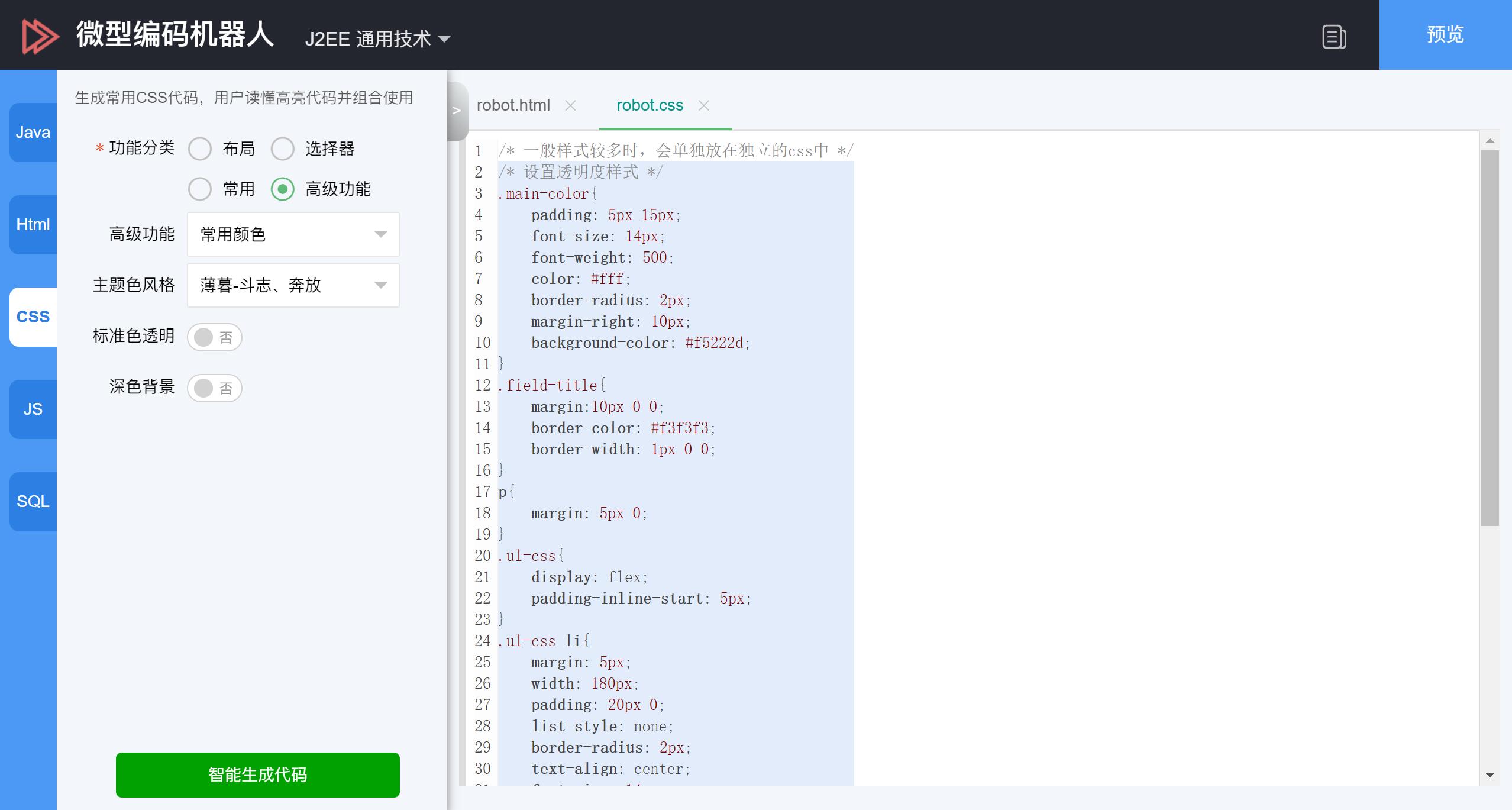The image size is (1512, 810).
Task: Choose the 常用 radio button
Action: click(x=200, y=189)
